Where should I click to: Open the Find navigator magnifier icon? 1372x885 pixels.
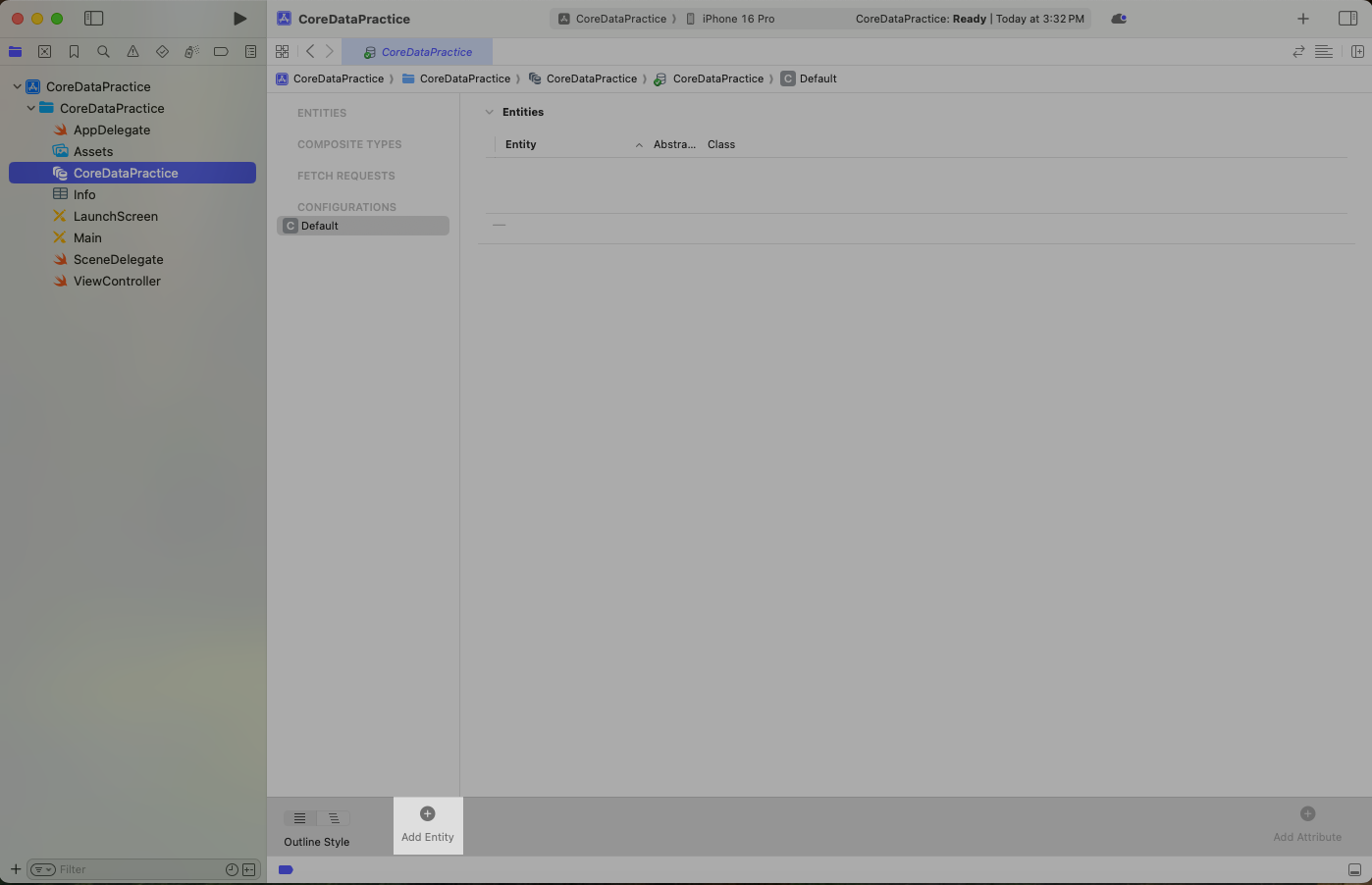pyautogui.click(x=103, y=52)
